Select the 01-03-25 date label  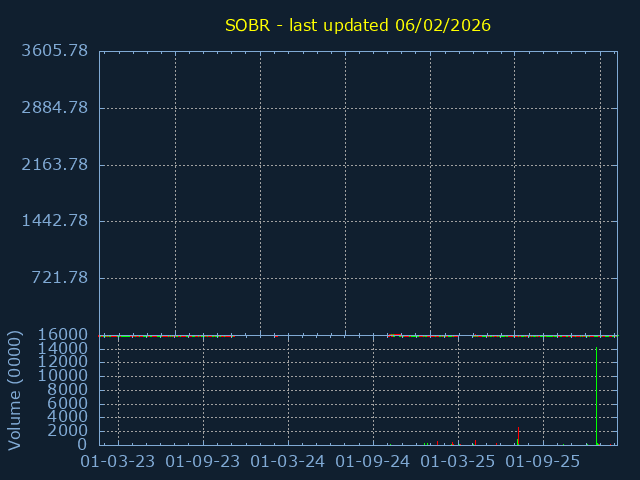click(458, 462)
